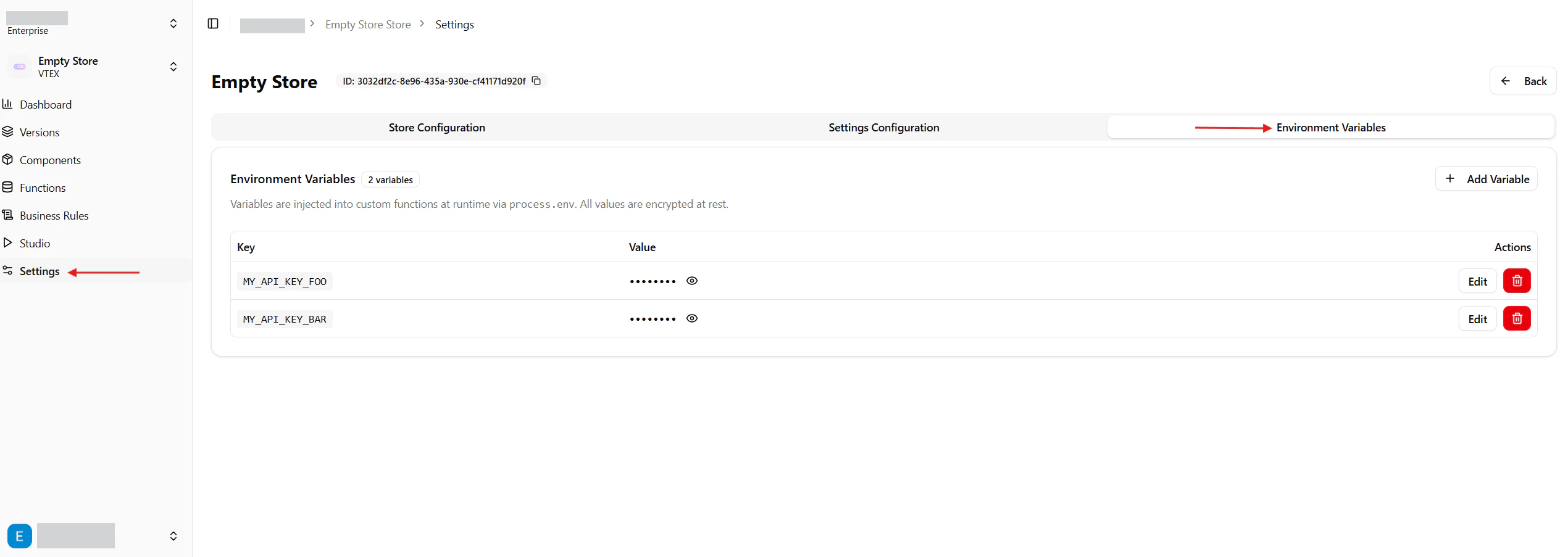Click the Key column header
Viewport: 1568px width, 557px height.
(246, 247)
